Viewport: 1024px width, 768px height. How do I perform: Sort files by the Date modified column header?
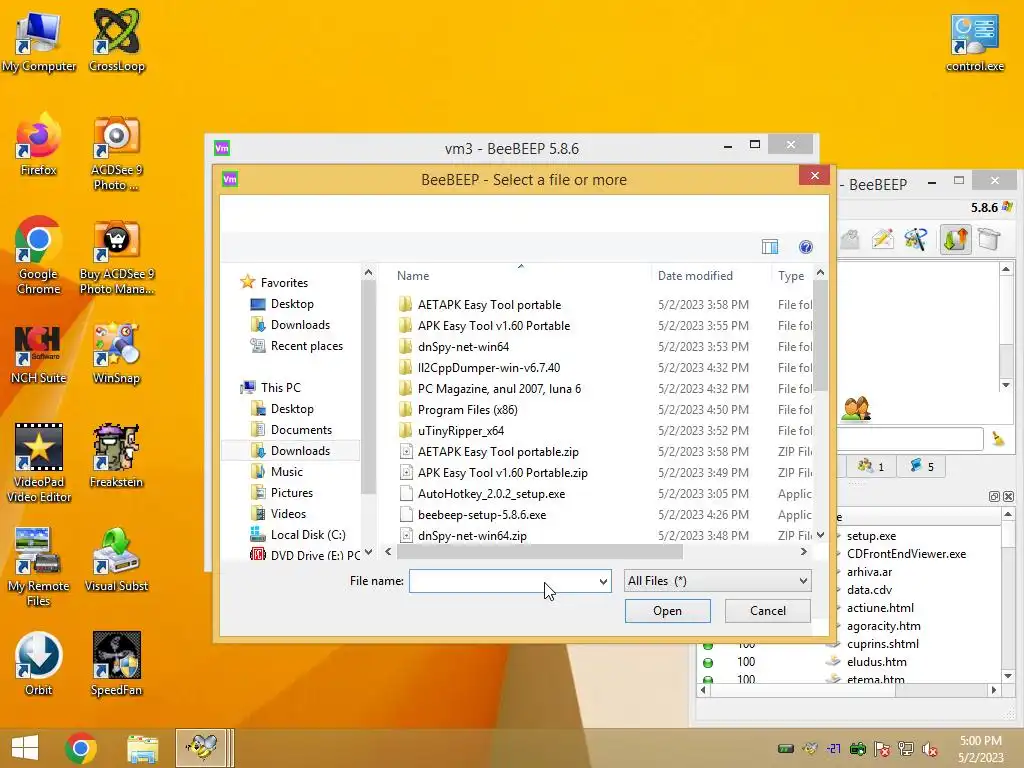(x=695, y=276)
